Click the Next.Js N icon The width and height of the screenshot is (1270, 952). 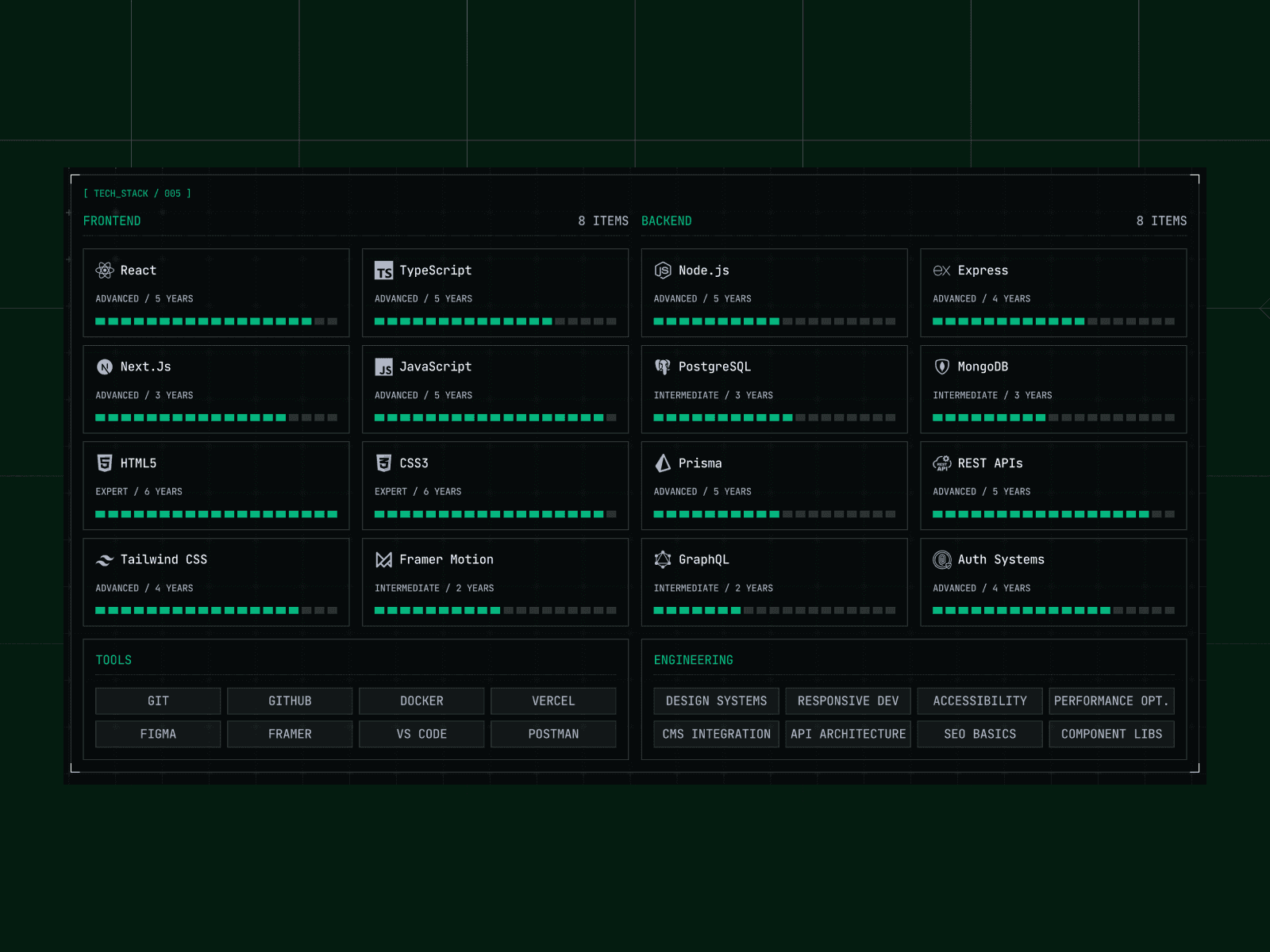[105, 367]
